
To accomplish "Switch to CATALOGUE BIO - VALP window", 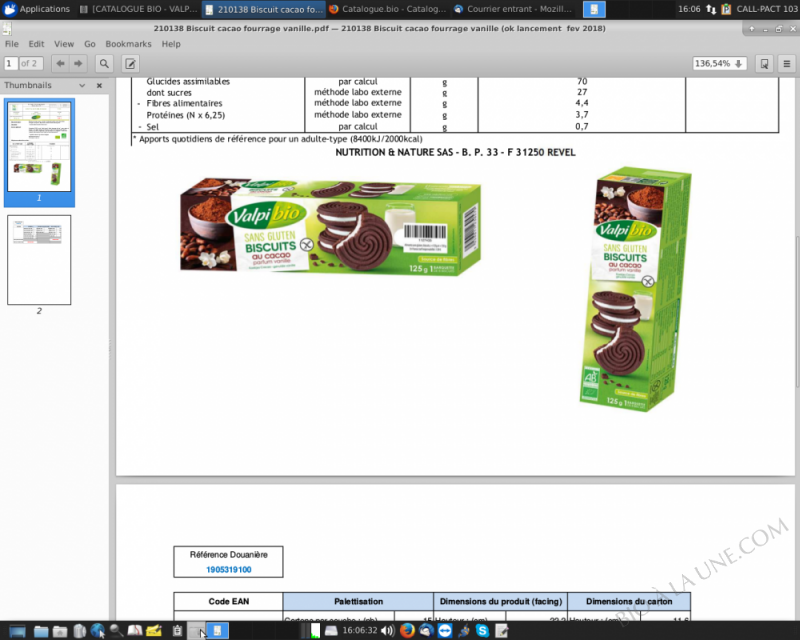I will click(138, 9).
